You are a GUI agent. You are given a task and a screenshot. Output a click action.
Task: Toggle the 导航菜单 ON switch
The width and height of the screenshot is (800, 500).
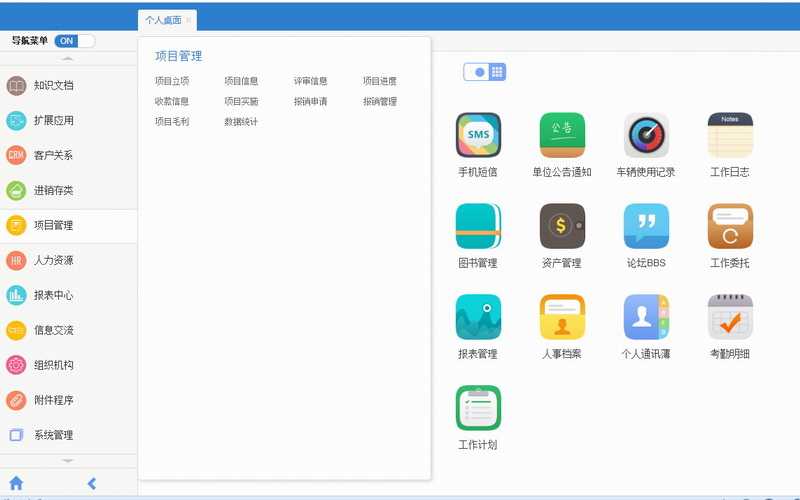point(74,41)
